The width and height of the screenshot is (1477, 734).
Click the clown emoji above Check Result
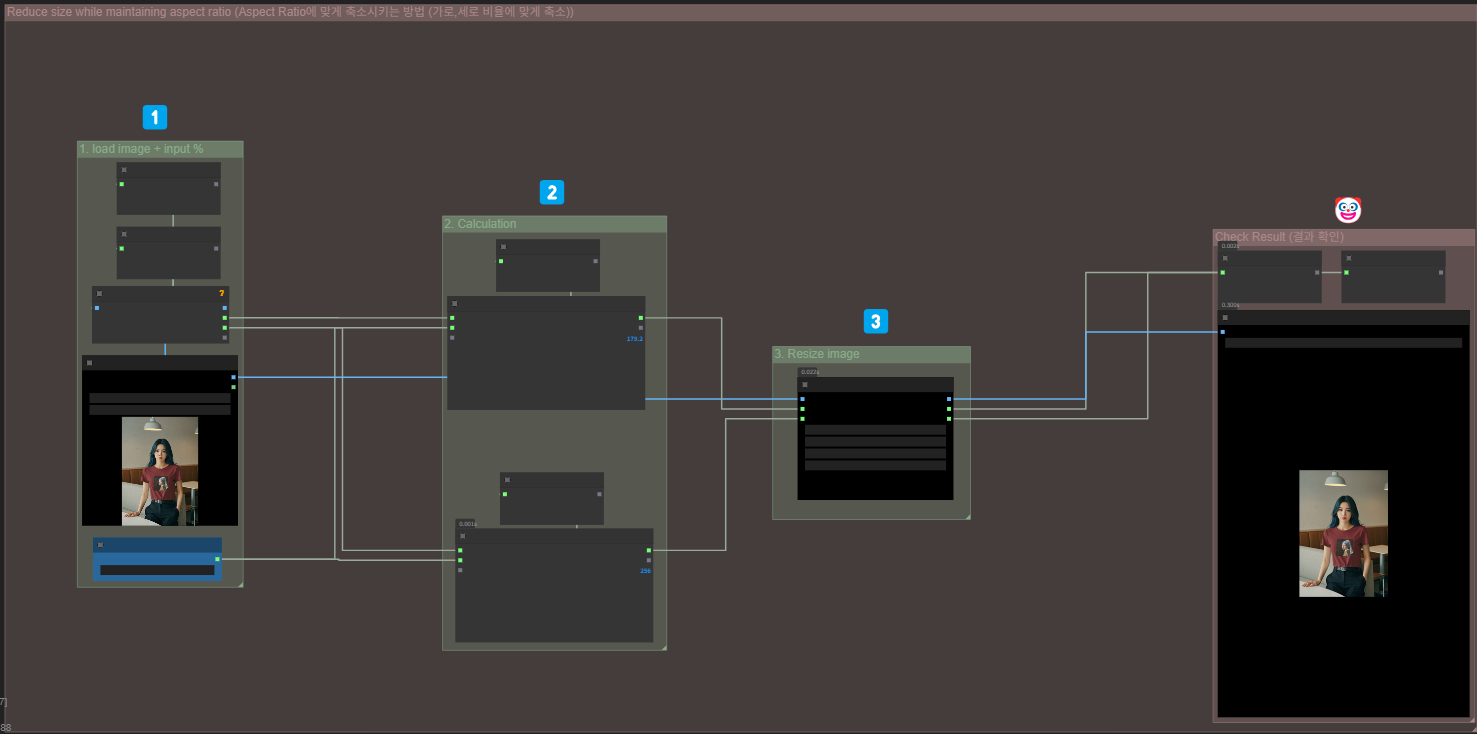click(x=1348, y=210)
